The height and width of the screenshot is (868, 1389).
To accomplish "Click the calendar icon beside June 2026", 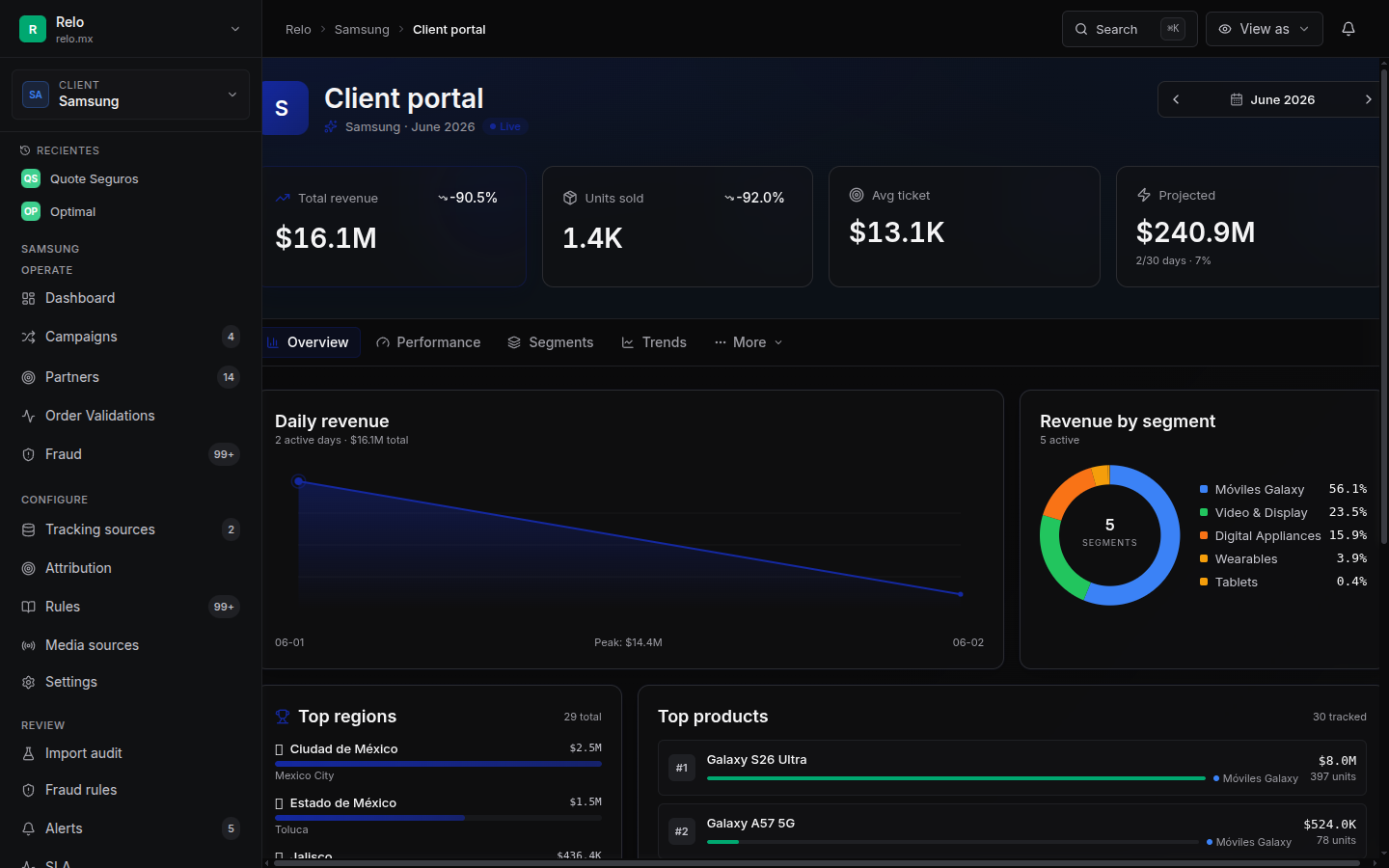I will tap(1237, 99).
